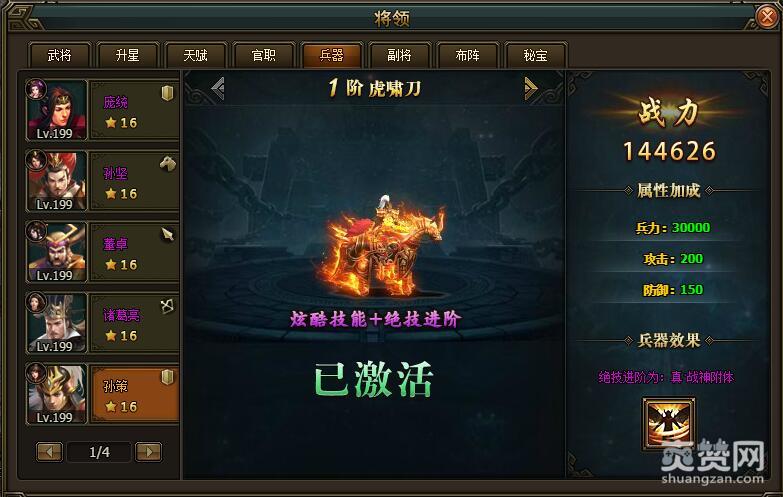Image resolution: width=783 pixels, height=497 pixels.
Task: Open the 布阵 tab
Action: (467, 55)
